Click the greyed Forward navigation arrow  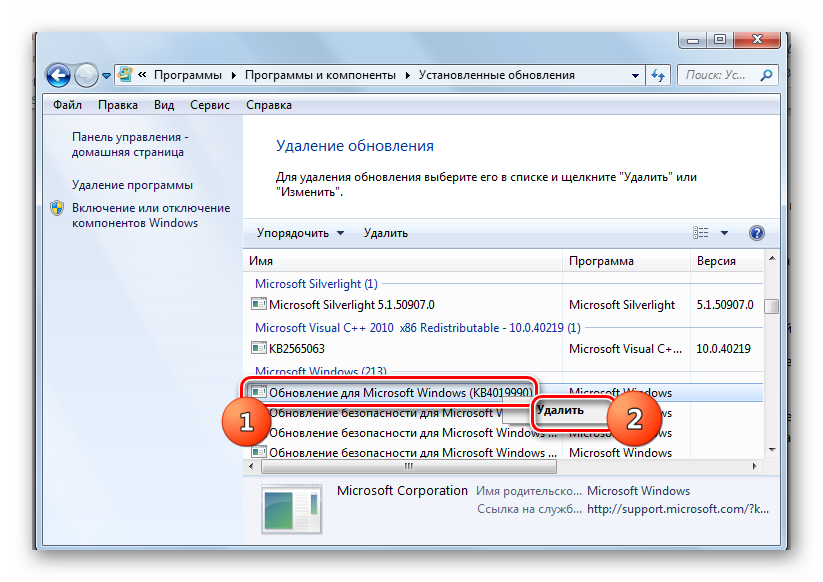pyautogui.click(x=86, y=76)
